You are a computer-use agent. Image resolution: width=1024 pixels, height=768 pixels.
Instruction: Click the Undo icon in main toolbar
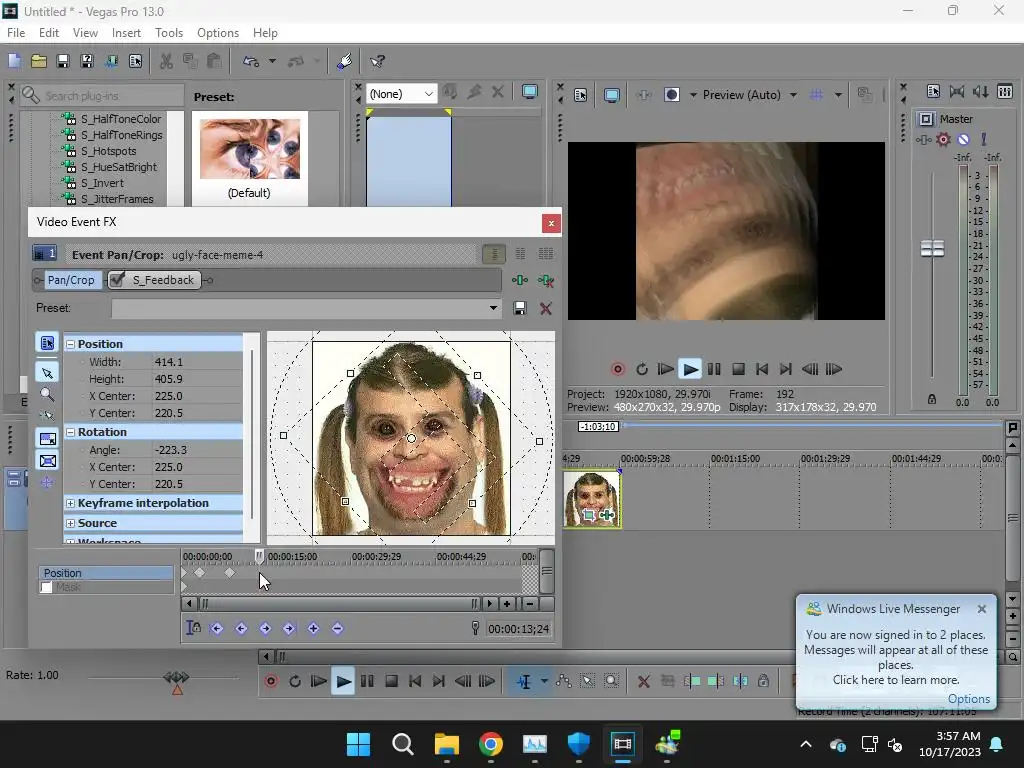click(x=251, y=61)
